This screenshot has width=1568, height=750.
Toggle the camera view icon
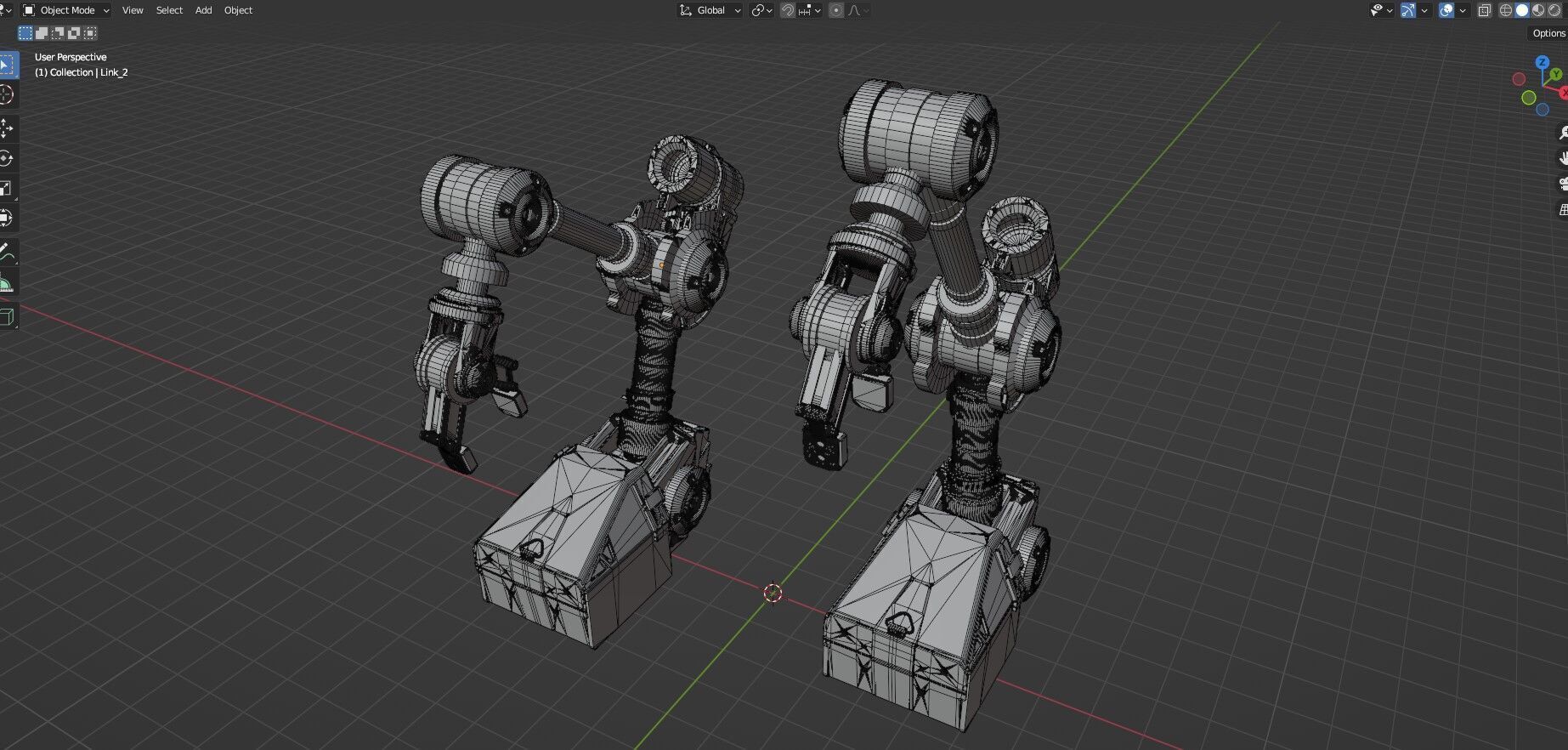coord(1562,184)
